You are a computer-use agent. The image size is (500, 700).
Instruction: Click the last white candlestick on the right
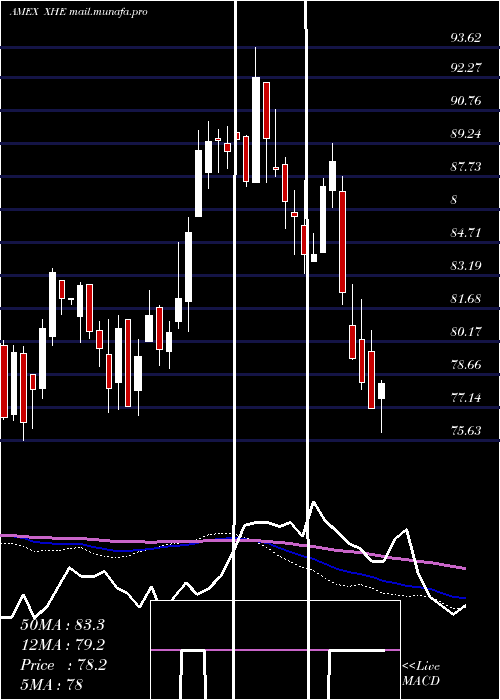(381, 391)
